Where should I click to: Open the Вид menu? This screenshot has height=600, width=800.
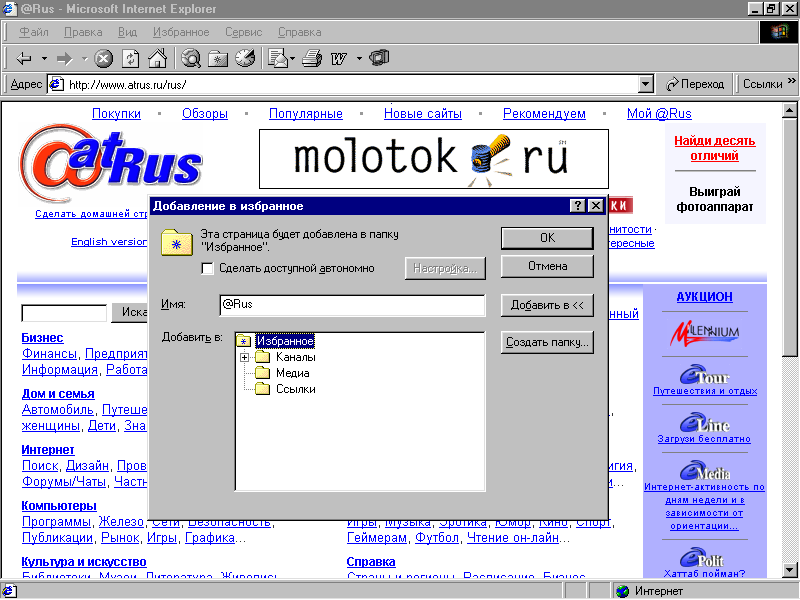coord(127,32)
